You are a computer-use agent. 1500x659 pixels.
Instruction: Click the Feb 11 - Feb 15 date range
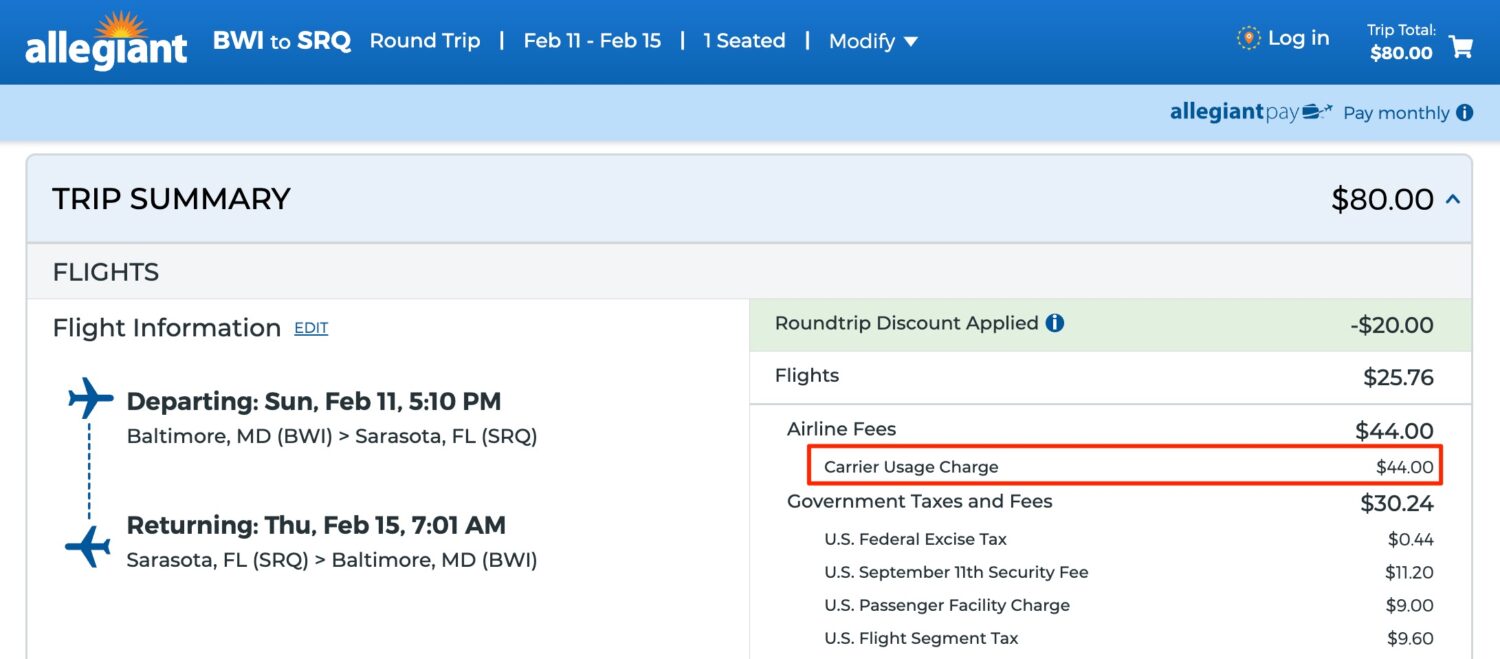click(592, 40)
